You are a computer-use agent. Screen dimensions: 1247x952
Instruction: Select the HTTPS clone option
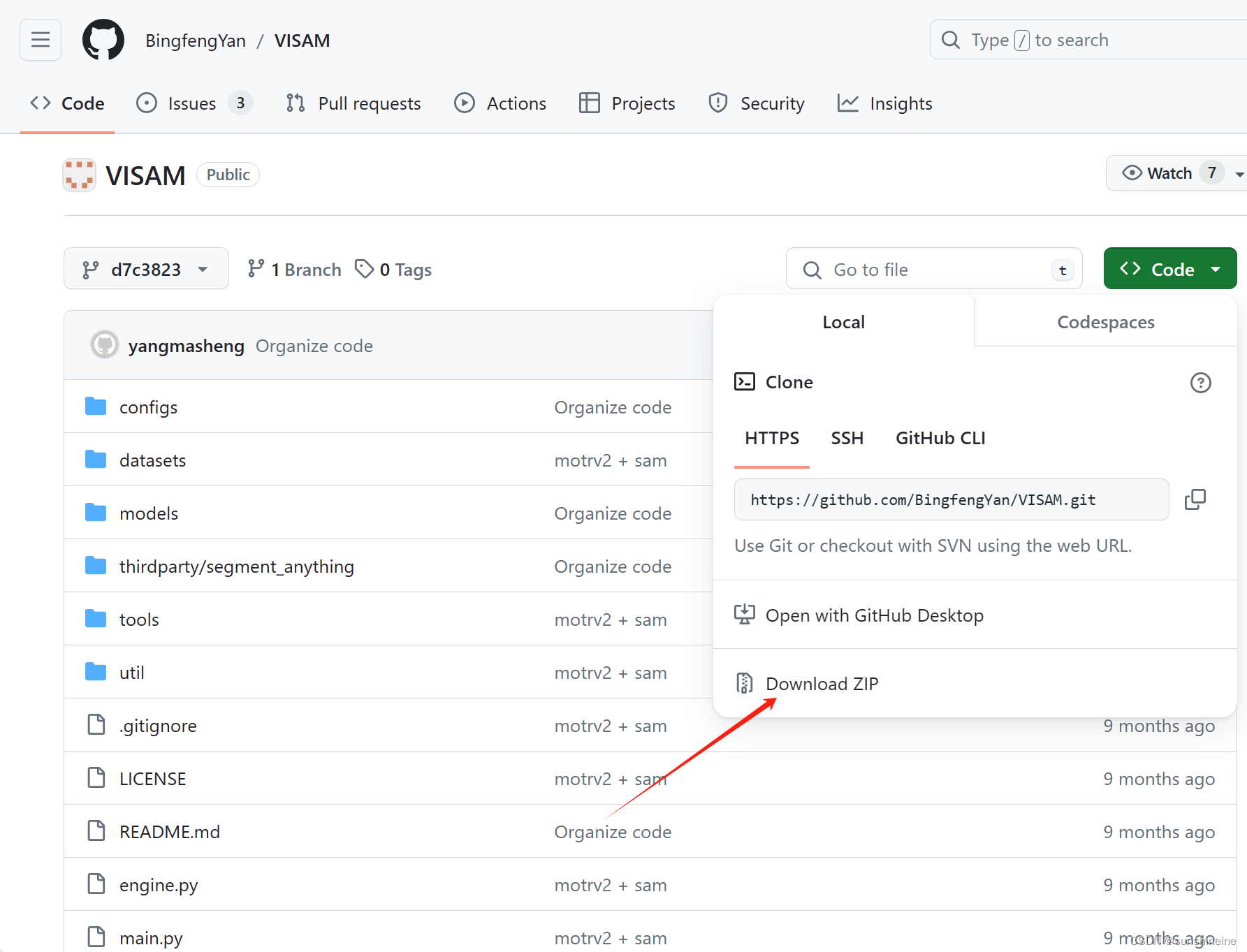(x=772, y=438)
